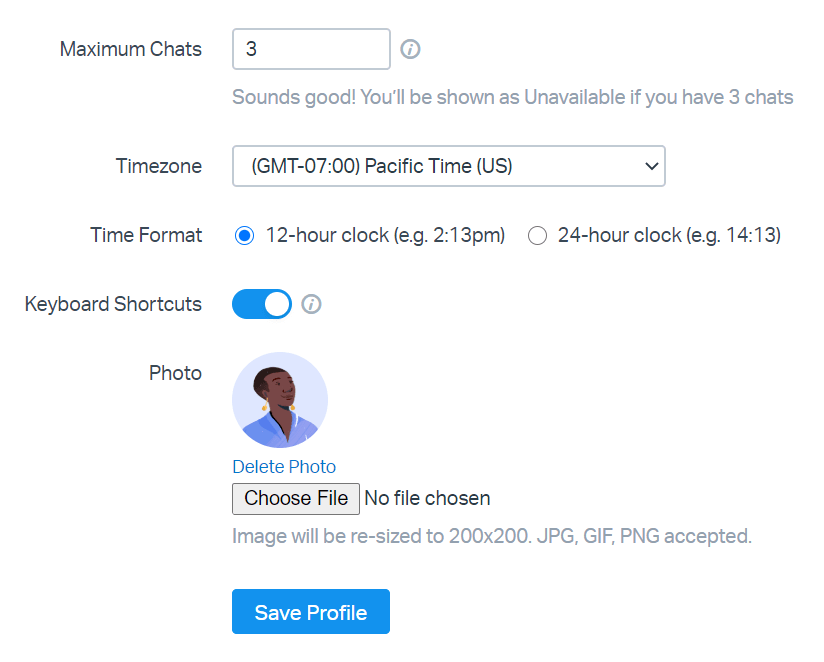824x662 pixels.
Task: Disable the Keyboard Shortcuts switch
Action: tap(262, 304)
